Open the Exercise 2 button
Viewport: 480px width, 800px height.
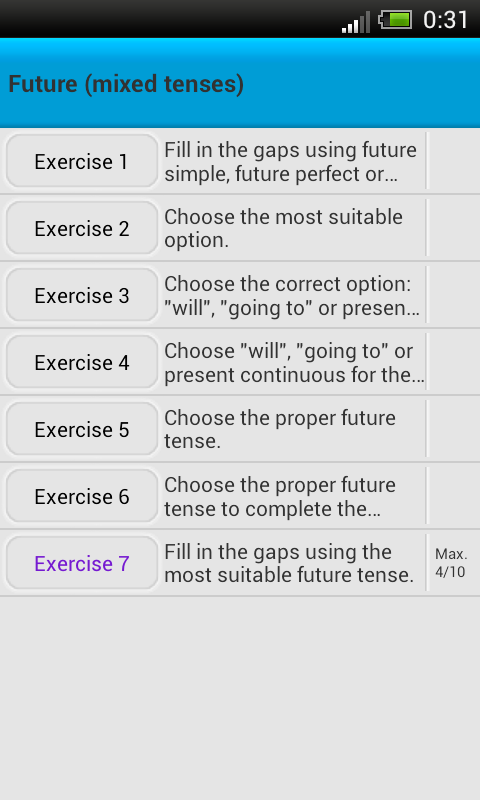tap(82, 228)
